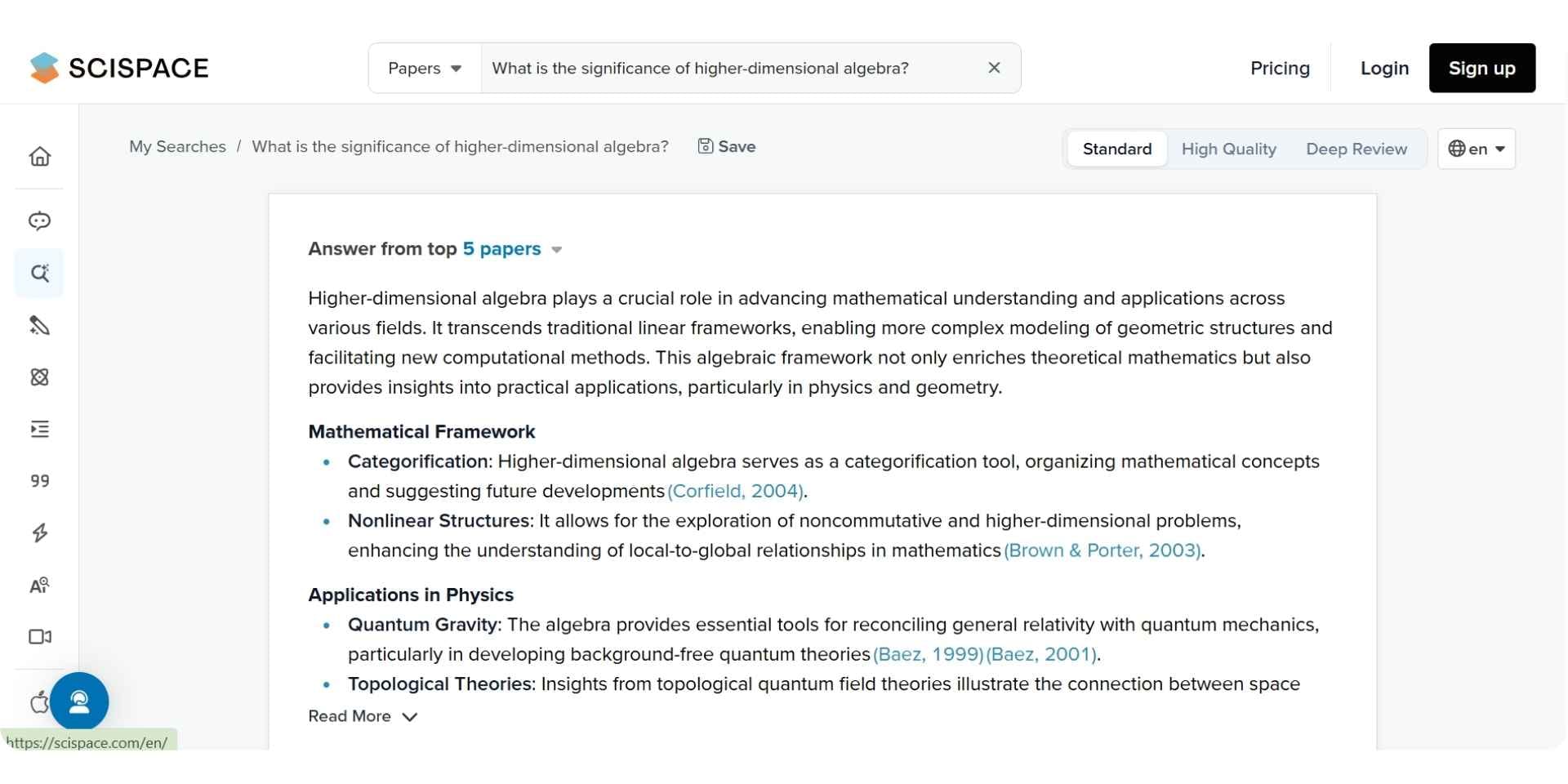Expand the answer with Read More
1568x784 pixels.
point(363,716)
